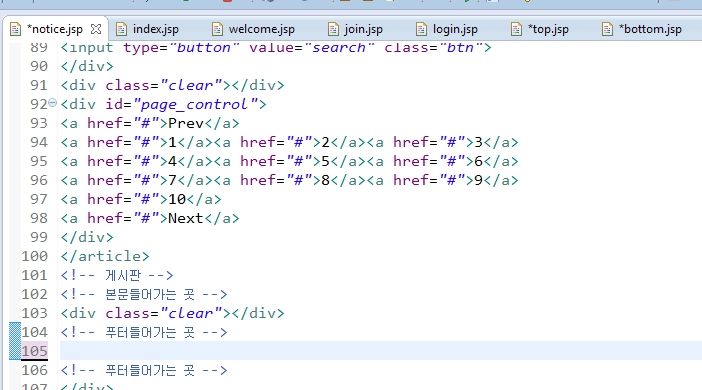Viewport: 702px width, 390px height.
Task: Click the Prev anchor text on line 93
Action: 186,123
